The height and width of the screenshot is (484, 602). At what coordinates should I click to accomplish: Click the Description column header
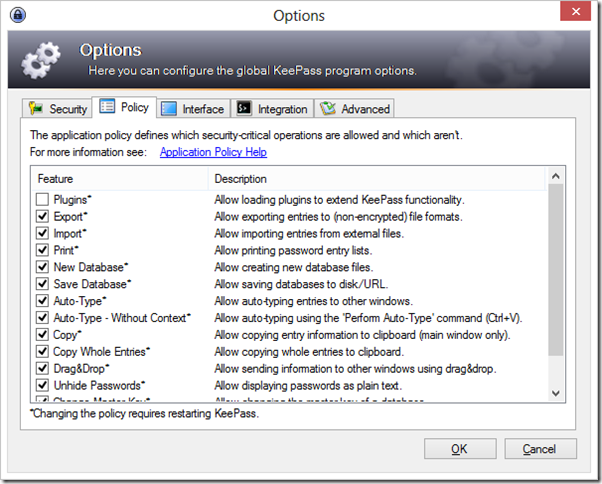pyautogui.click(x=377, y=179)
